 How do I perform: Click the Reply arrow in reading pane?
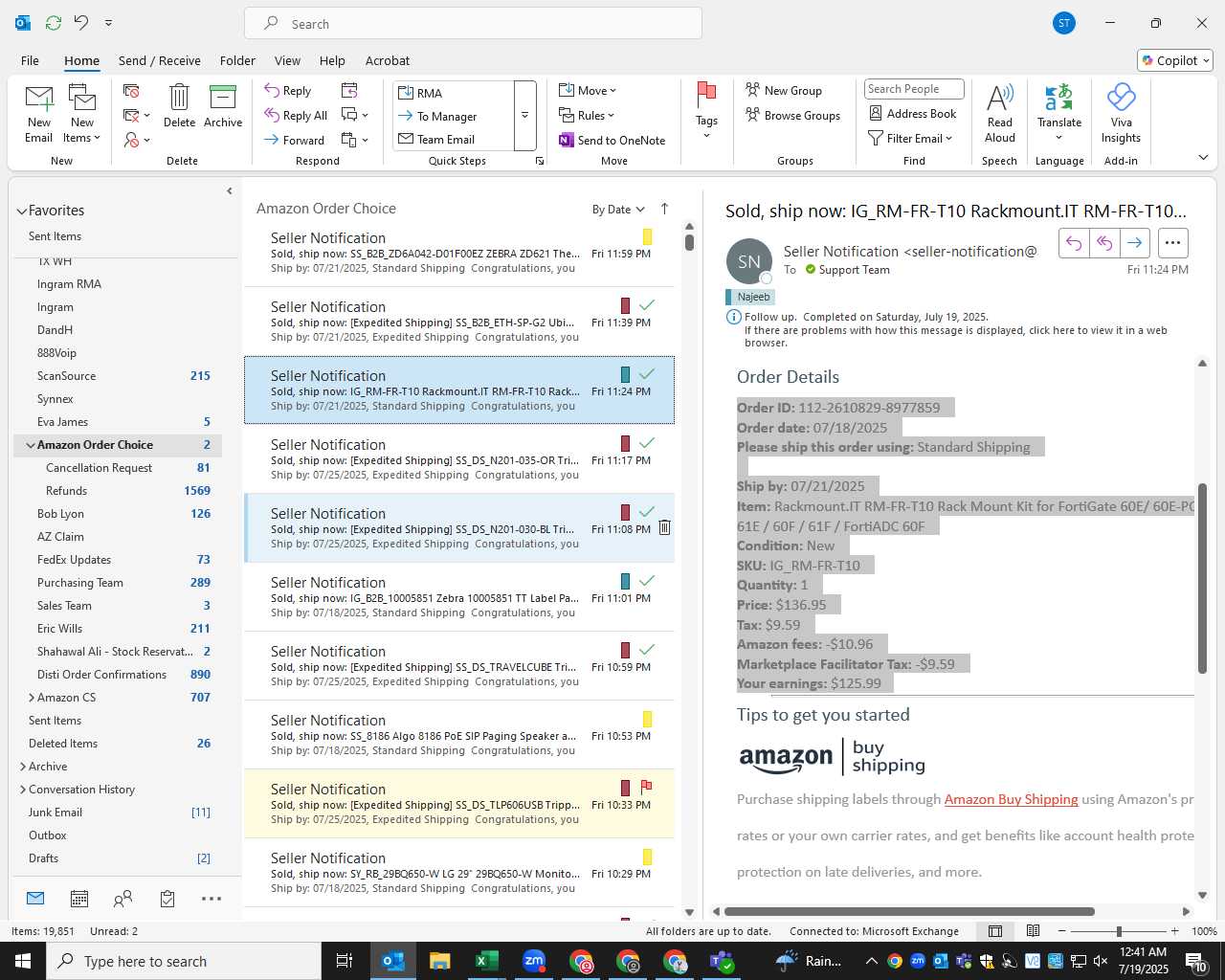click(x=1074, y=243)
